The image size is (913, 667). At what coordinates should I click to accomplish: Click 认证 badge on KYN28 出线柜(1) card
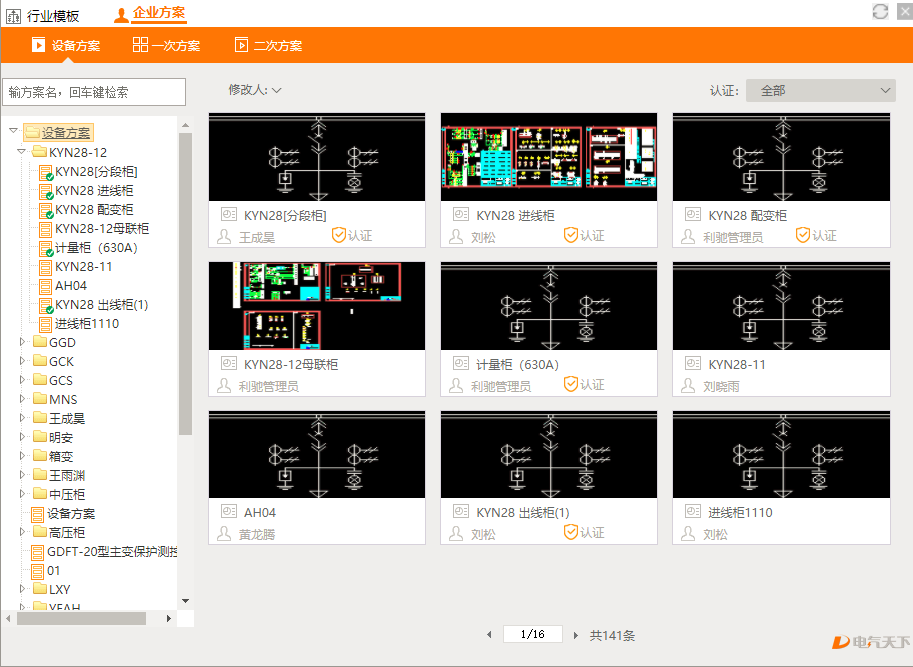tap(584, 532)
